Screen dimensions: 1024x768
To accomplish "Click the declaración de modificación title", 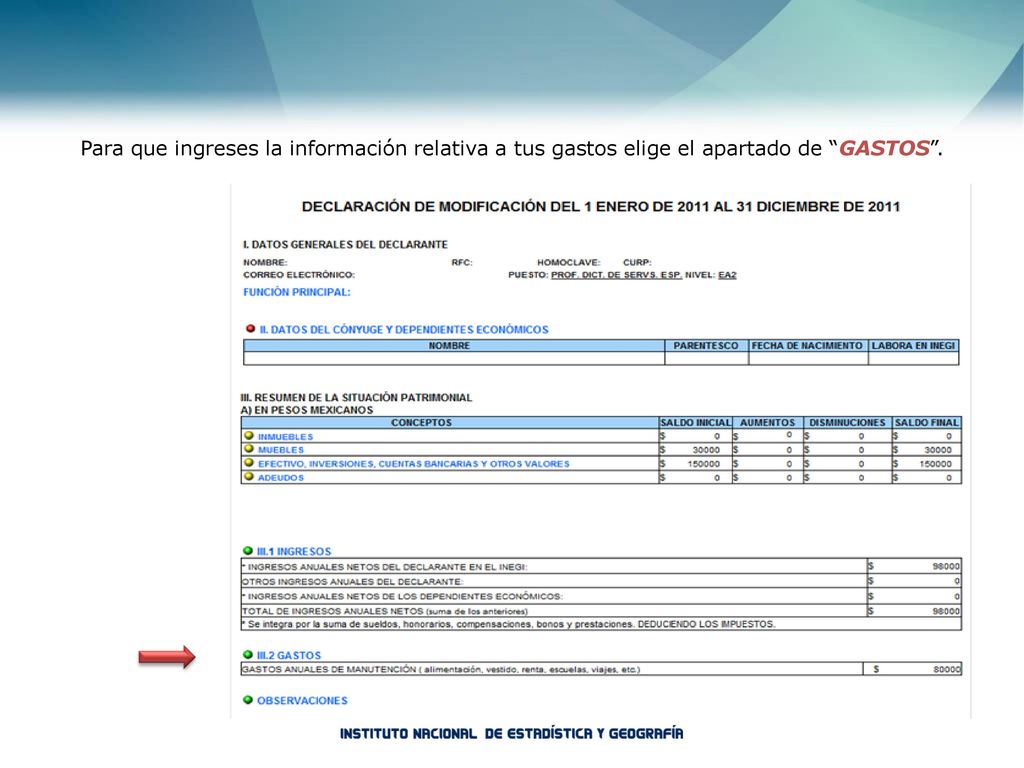I will pos(600,207).
